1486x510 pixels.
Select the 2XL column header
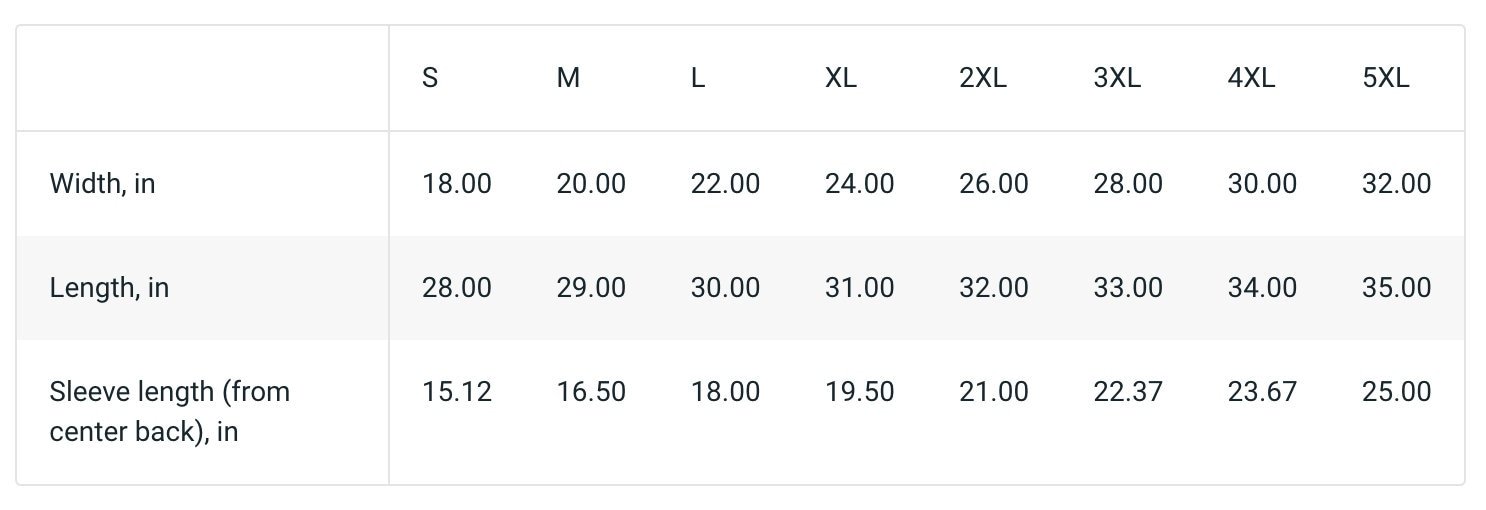(x=983, y=78)
